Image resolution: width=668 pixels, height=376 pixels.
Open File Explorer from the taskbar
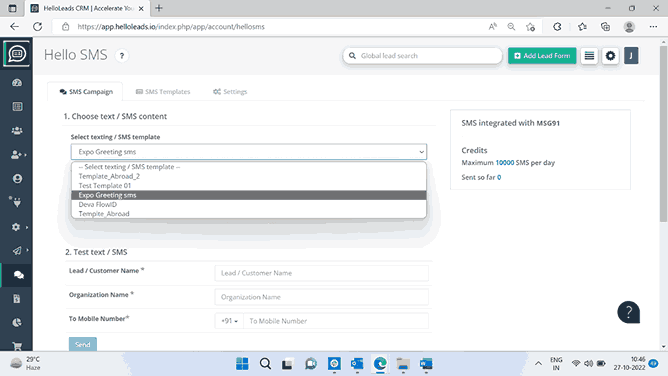pos(403,364)
